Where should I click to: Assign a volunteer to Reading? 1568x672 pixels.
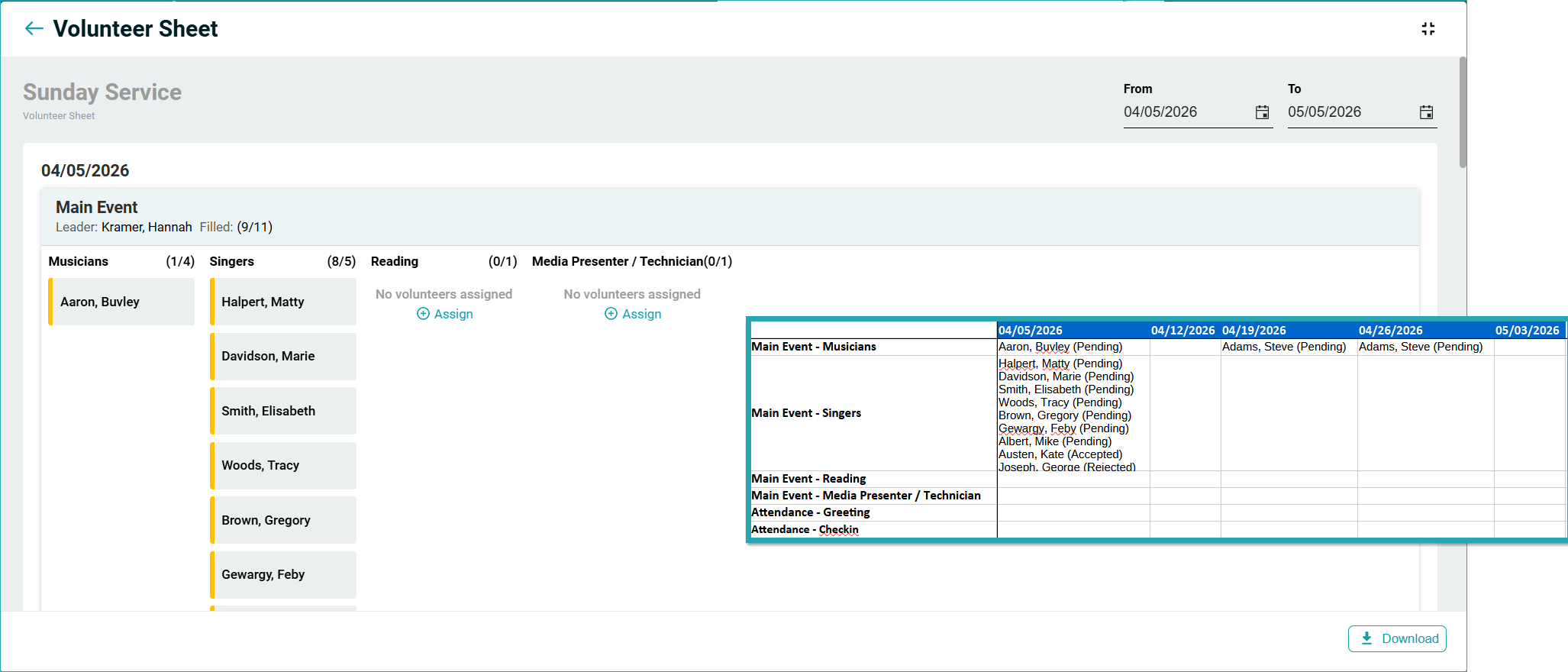coord(453,314)
